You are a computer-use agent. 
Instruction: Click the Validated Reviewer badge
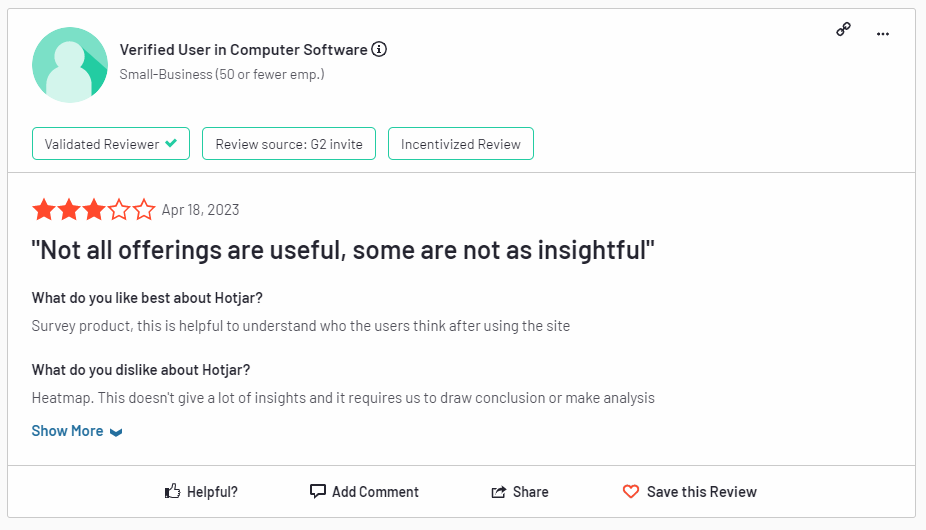point(101,144)
